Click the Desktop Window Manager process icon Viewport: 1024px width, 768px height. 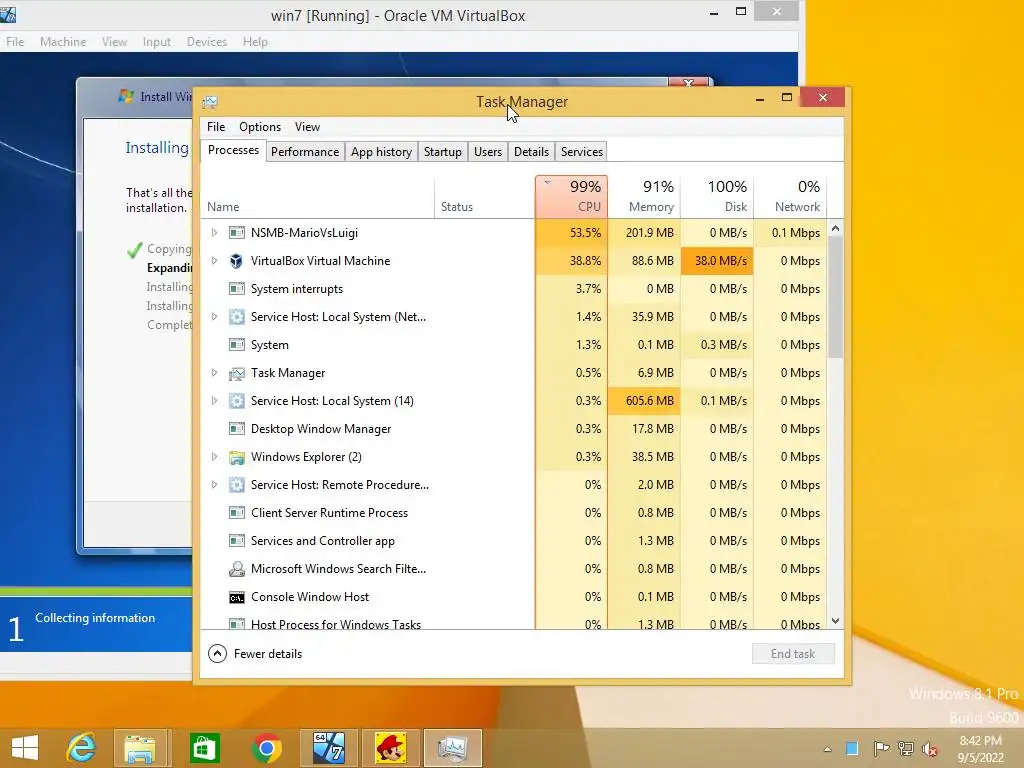point(236,429)
